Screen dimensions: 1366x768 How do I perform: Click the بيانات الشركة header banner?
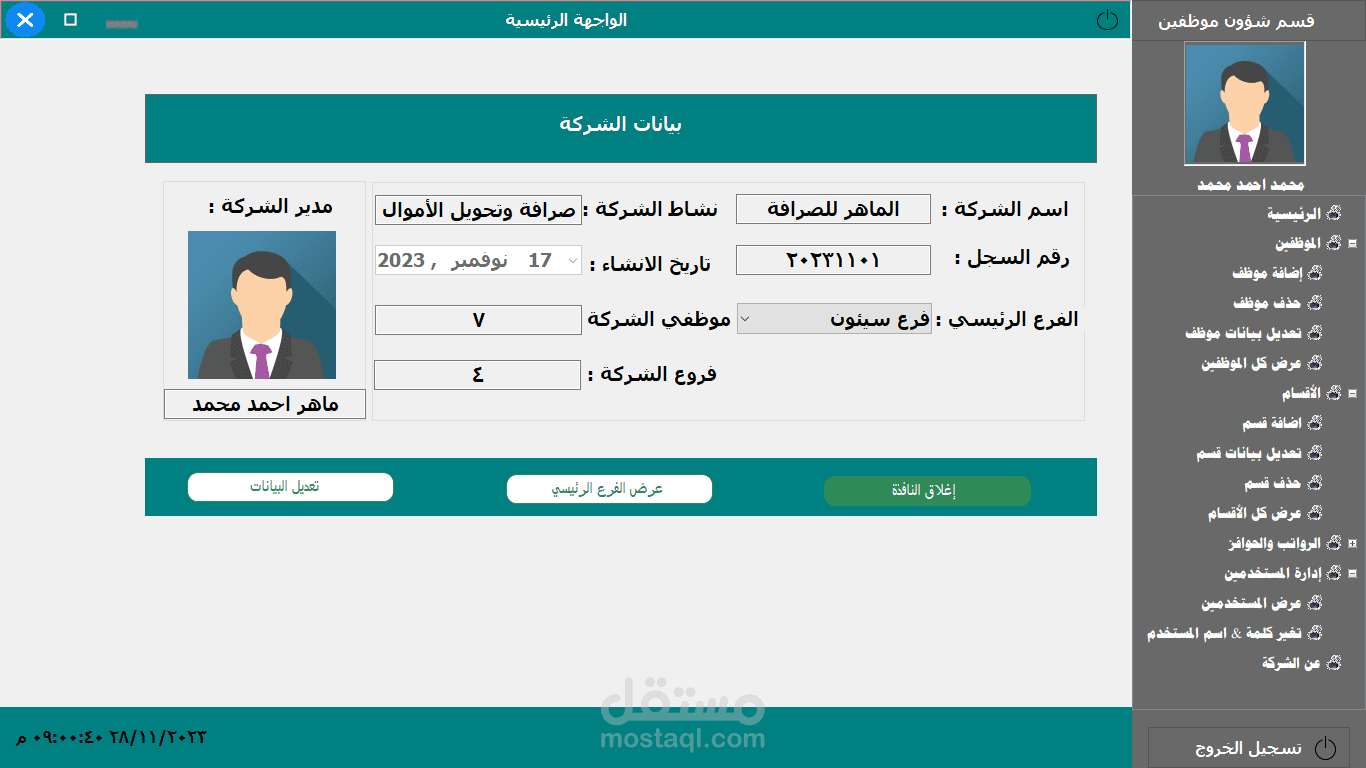coord(621,128)
